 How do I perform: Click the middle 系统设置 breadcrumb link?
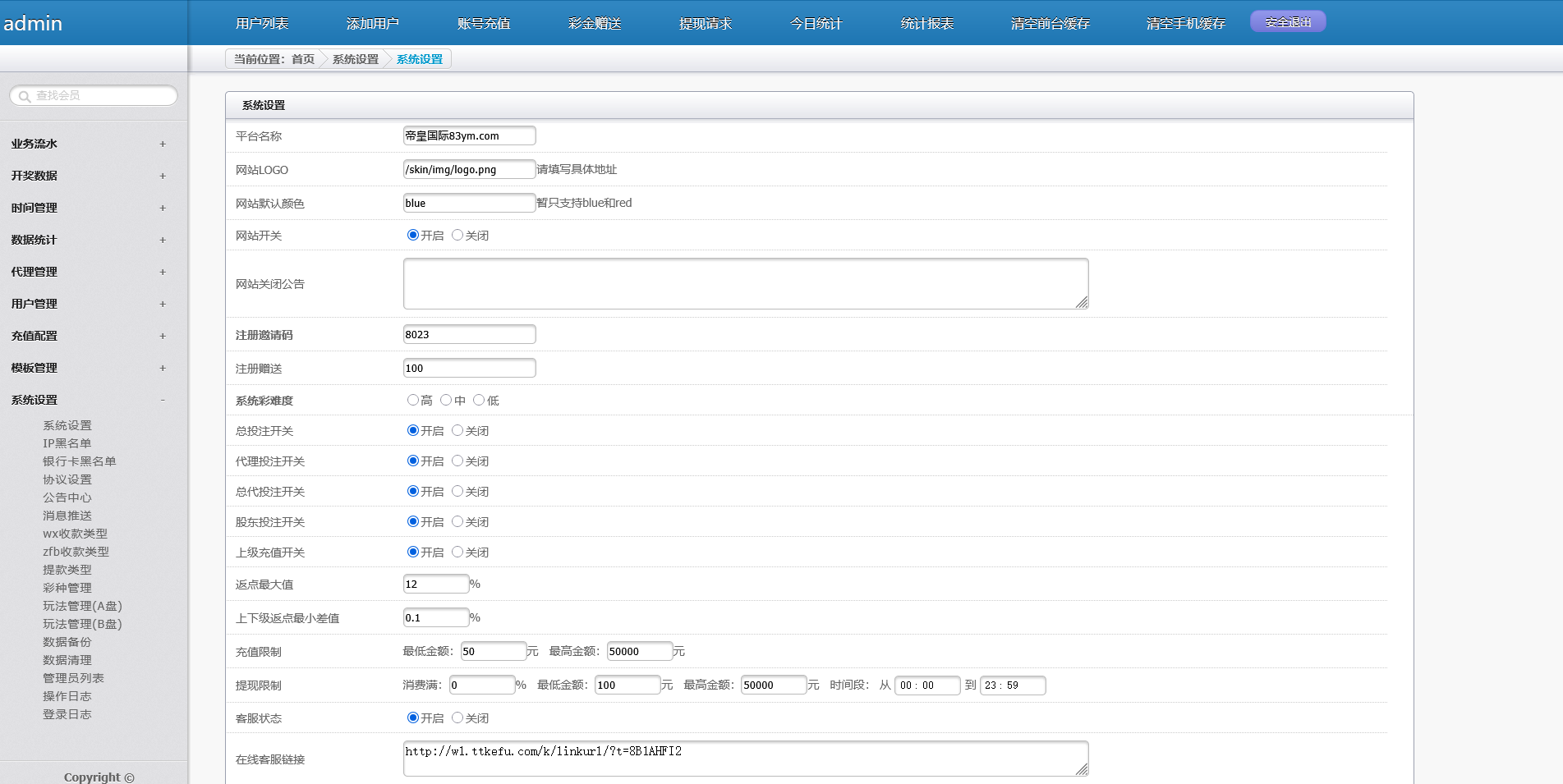pos(356,59)
